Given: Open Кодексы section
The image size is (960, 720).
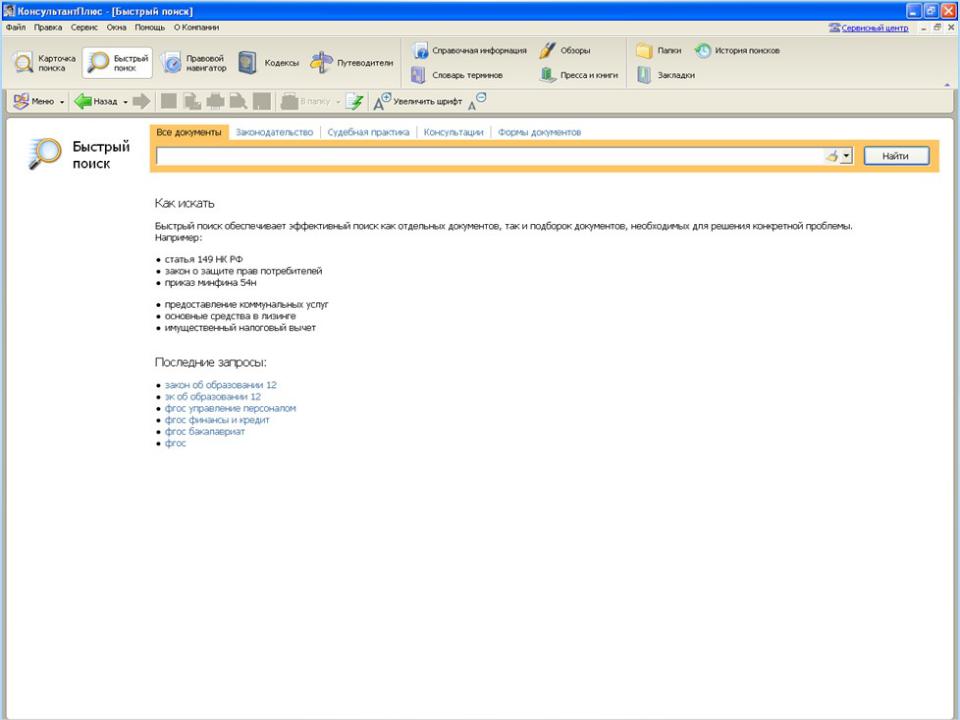Looking at the screenshot, I should pos(269,63).
